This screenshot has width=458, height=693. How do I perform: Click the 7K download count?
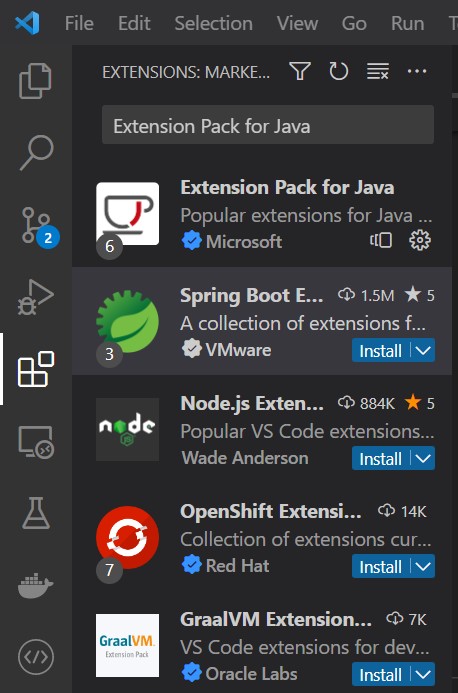pos(406,619)
